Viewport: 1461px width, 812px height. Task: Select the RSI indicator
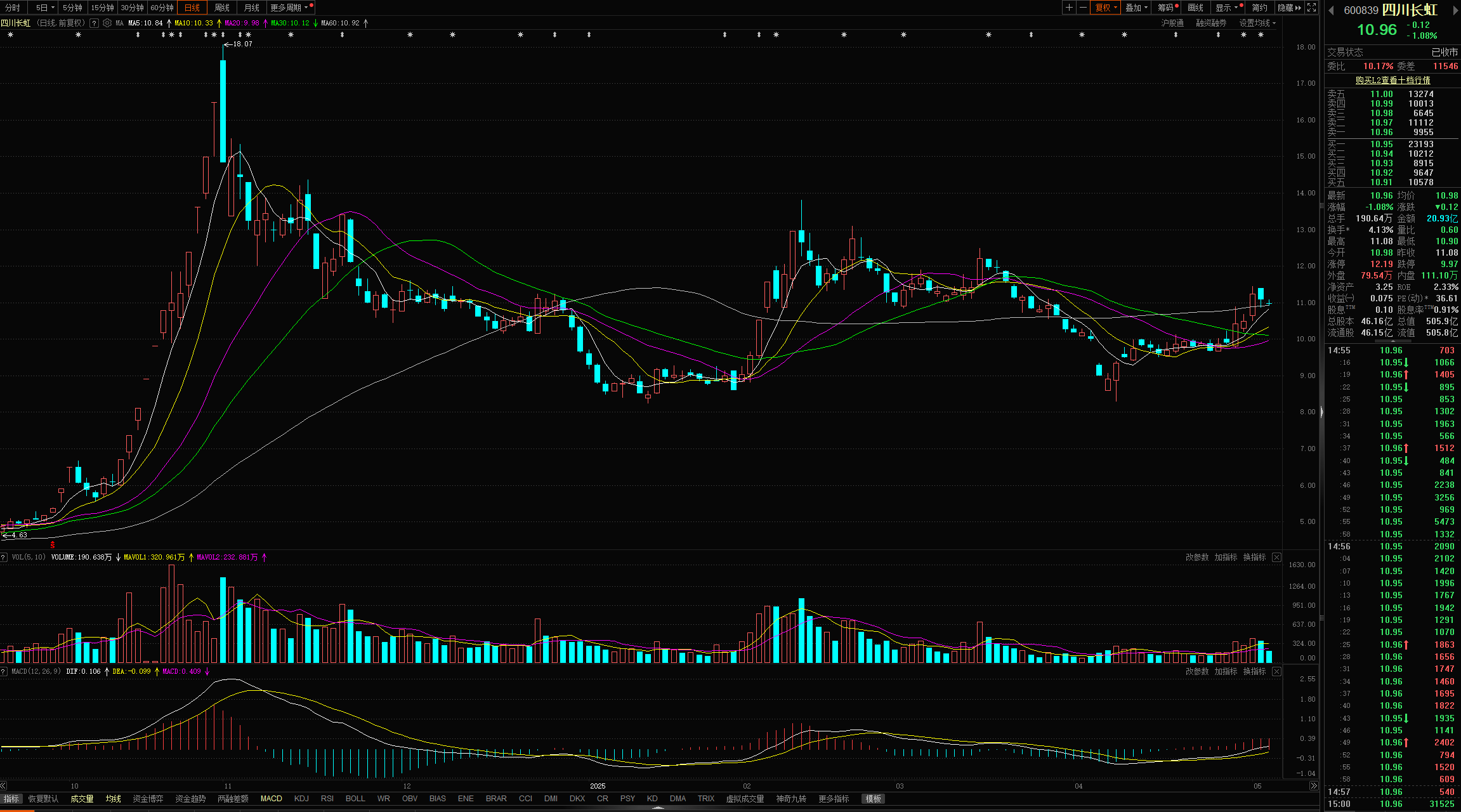[x=327, y=799]
